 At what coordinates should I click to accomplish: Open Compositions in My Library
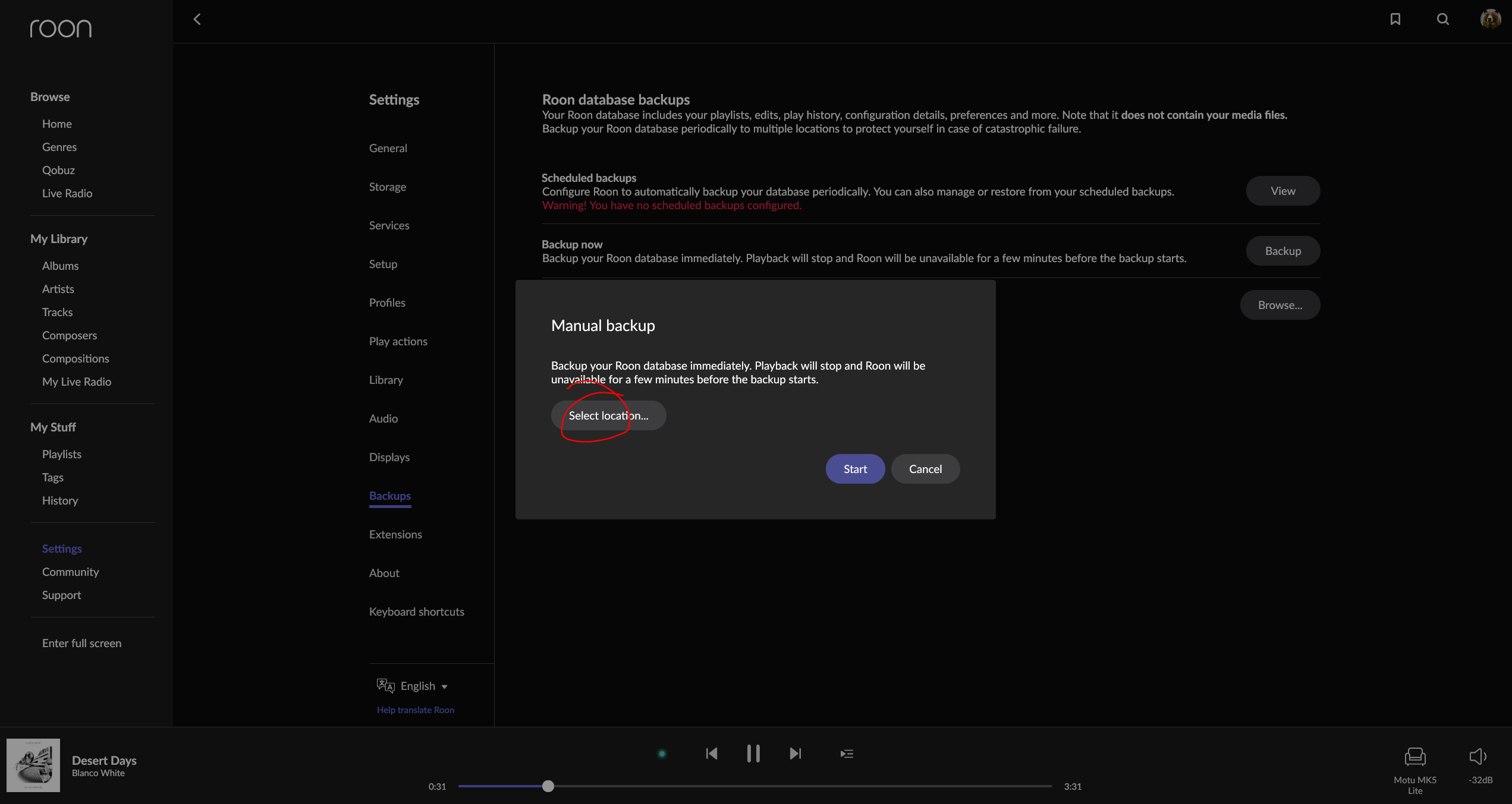pyautogui.click(x=76, y=358)
